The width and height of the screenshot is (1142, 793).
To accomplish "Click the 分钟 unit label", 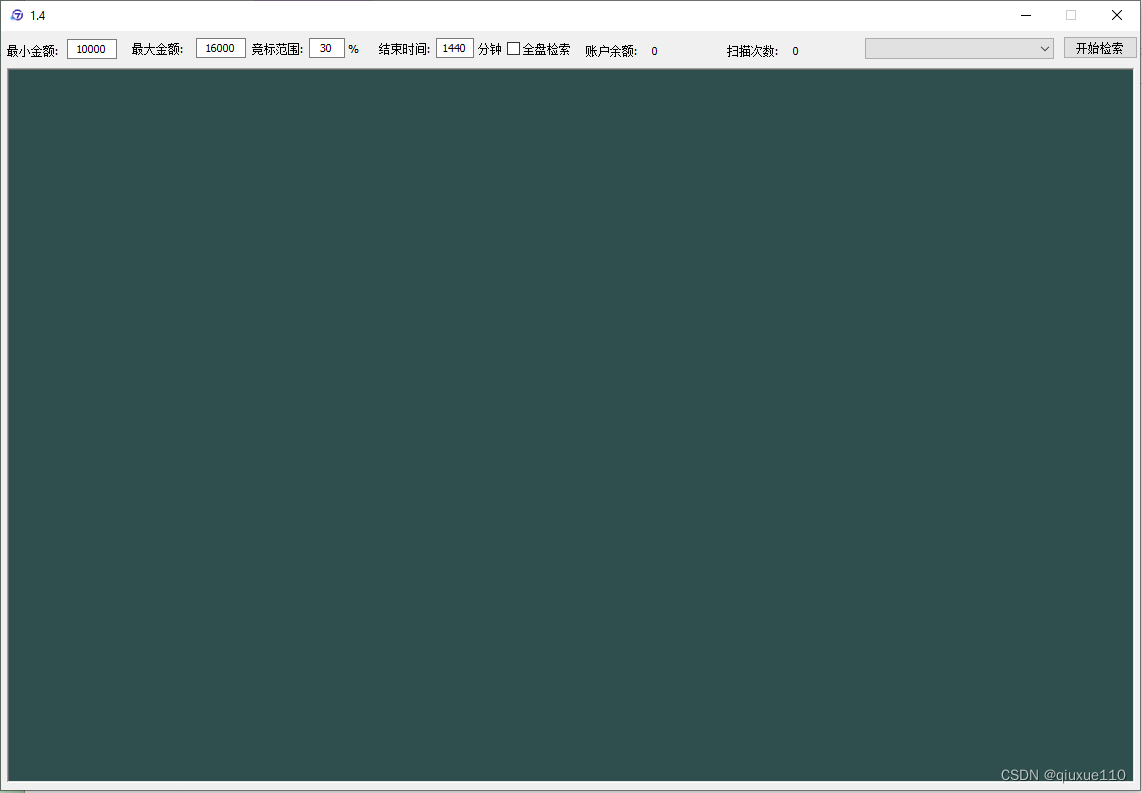I will 489,50.
